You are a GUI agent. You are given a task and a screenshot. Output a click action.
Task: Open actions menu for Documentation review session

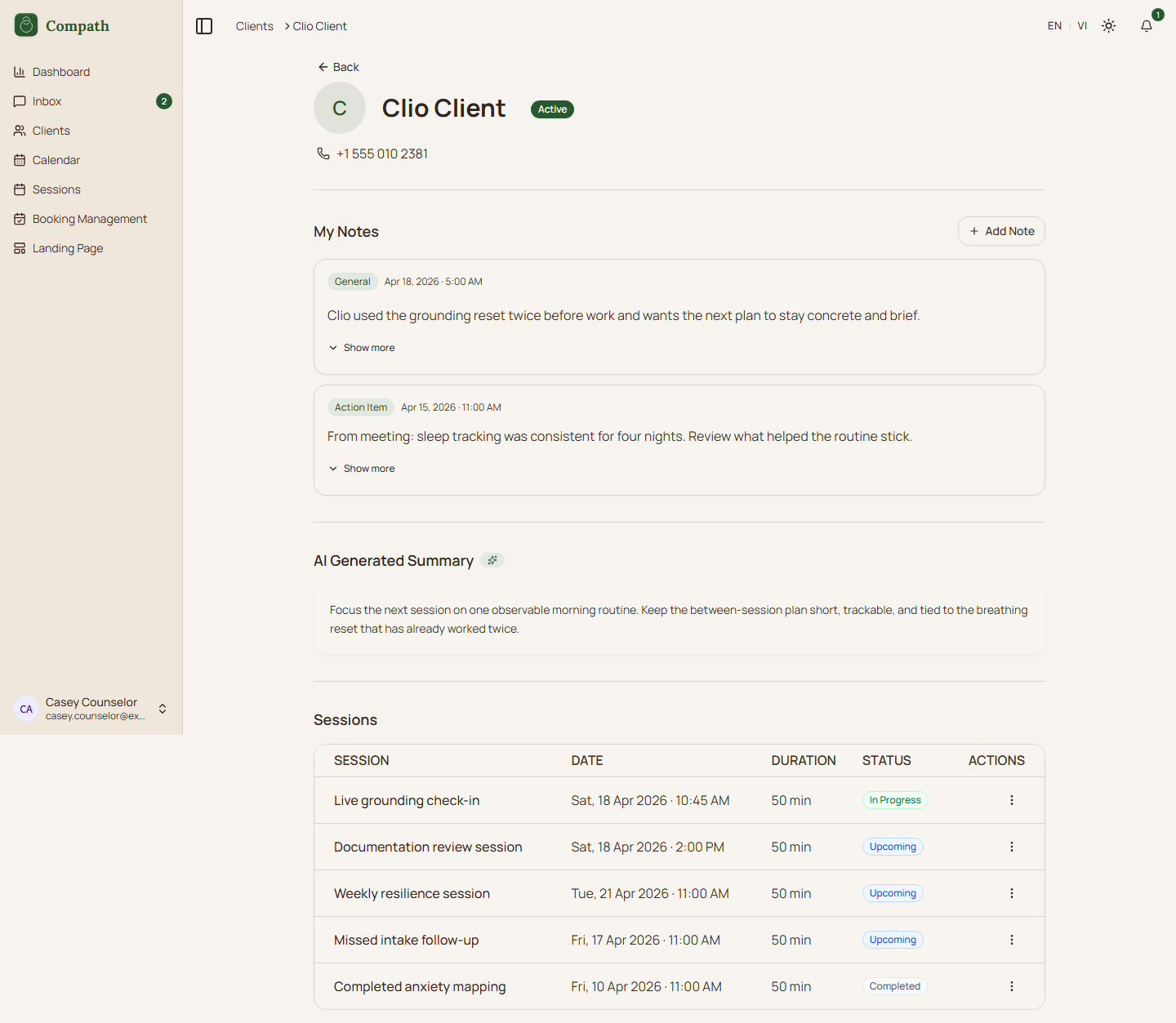tap(1012, 847)
